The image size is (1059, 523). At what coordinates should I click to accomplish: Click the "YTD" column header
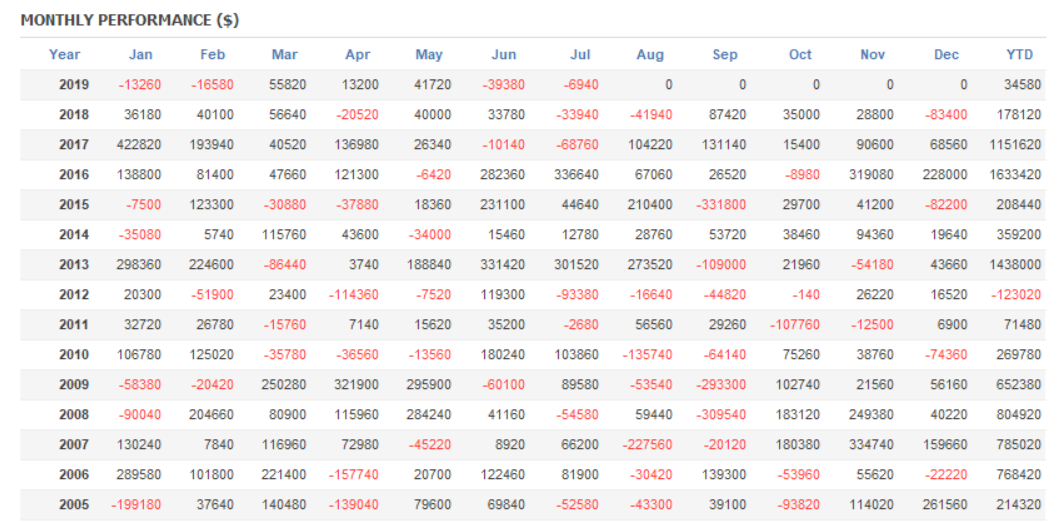[1019, 54]
